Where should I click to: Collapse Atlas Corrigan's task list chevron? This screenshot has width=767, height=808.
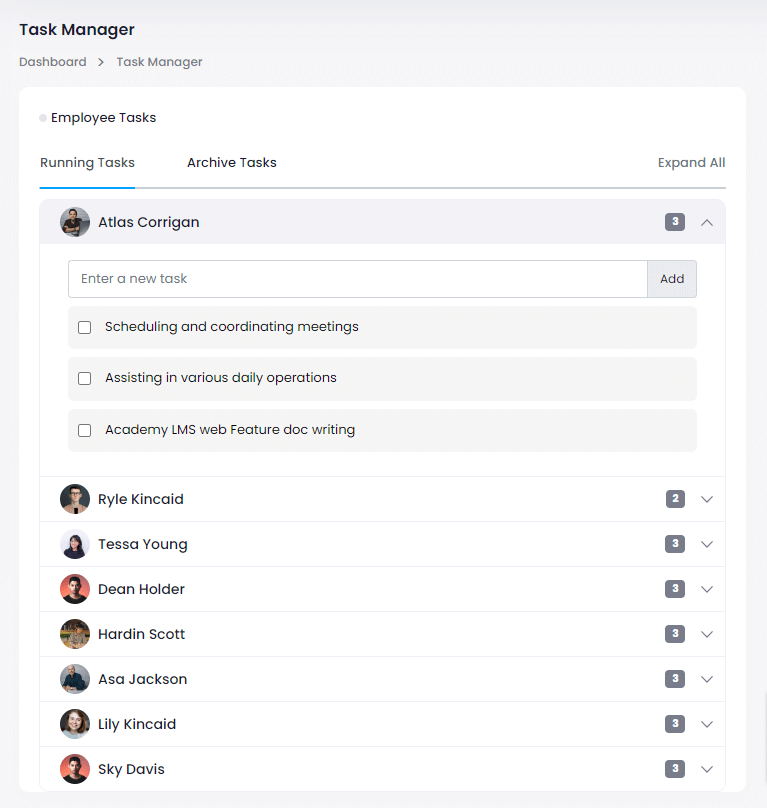pos(707,222)
